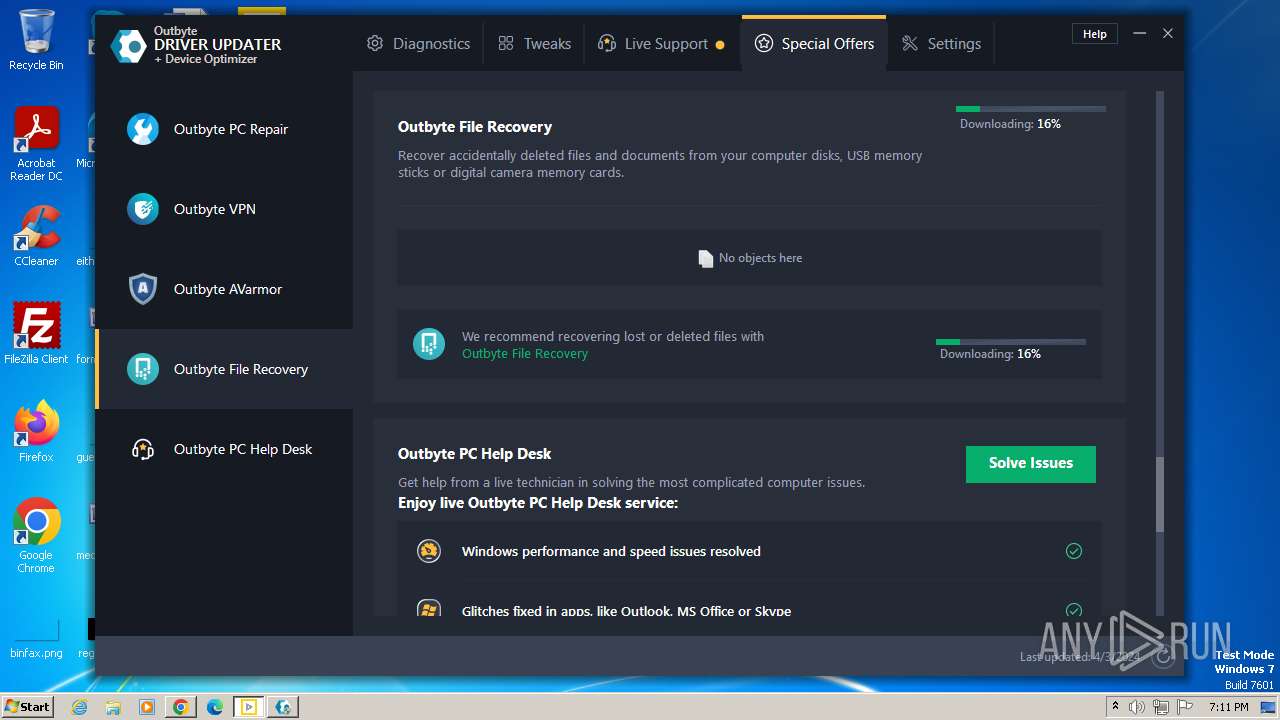Image resolution: width=1280 pixels, height=720 pixels.
Task: Click the top File Recovery download progress bar
Action: pos(1031,108)
